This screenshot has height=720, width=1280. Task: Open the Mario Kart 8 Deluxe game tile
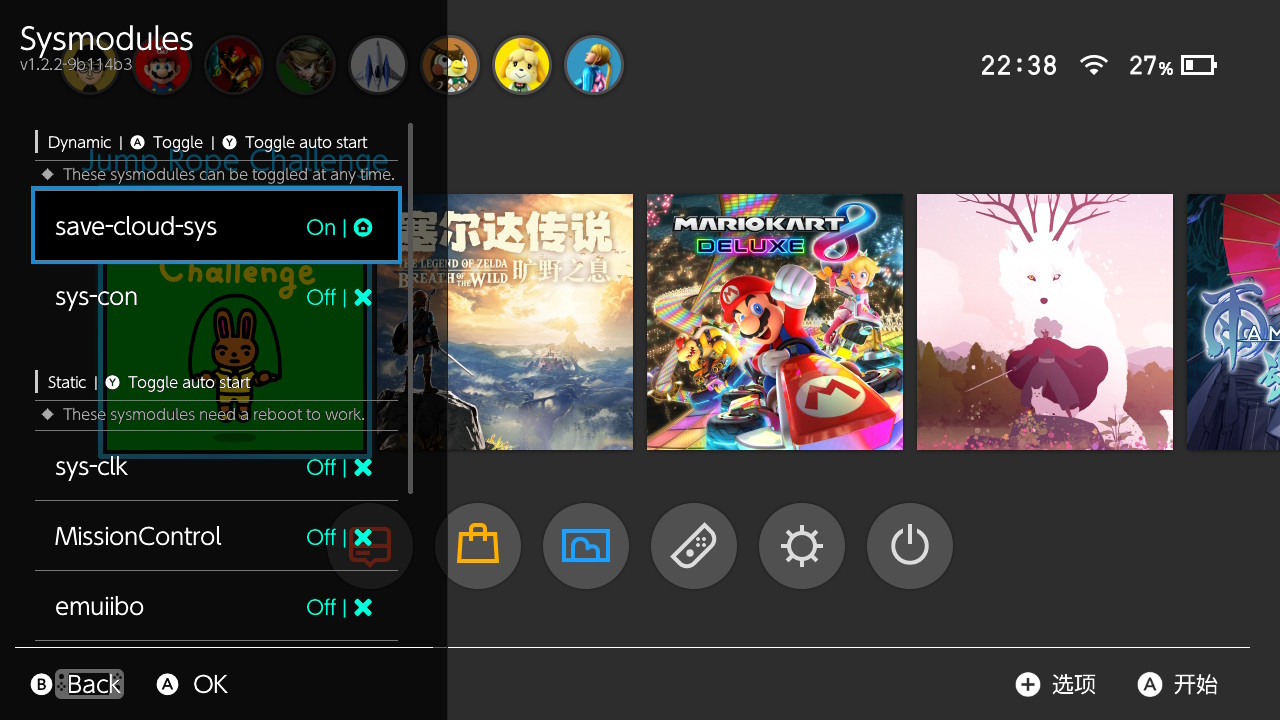775,322
